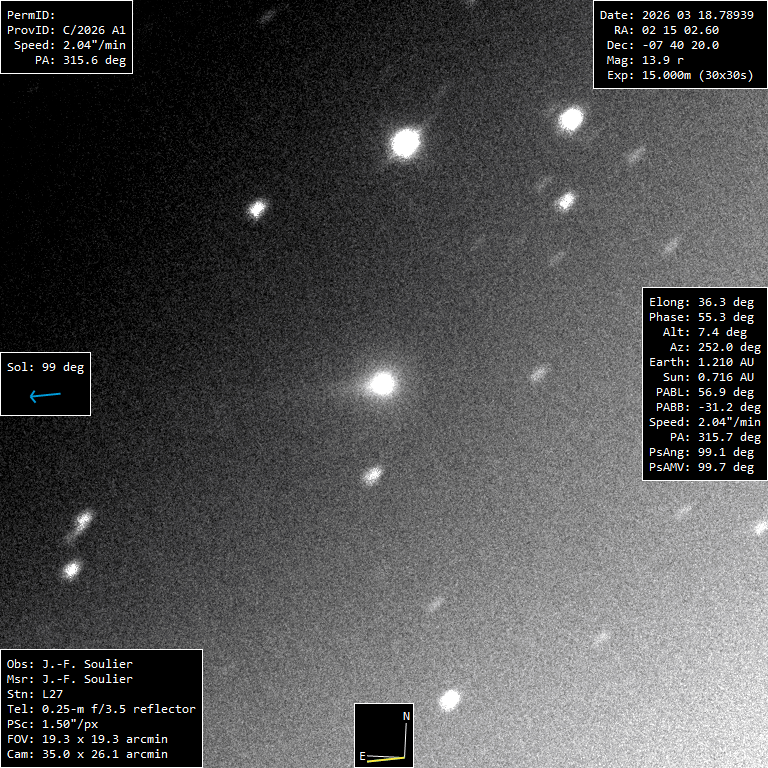Screen dimensions: 768x768
Task: Click the Obs: J.-F. Soulier line
Action: pyautogui.click(x=70, y=664)
